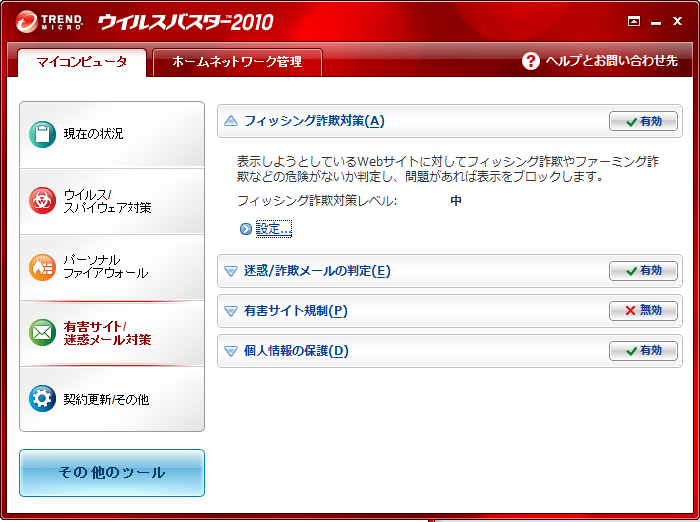Click the ウイルスバスター2010 title text
The height and width of the screenshot is (522, 700).
[186, 22]
